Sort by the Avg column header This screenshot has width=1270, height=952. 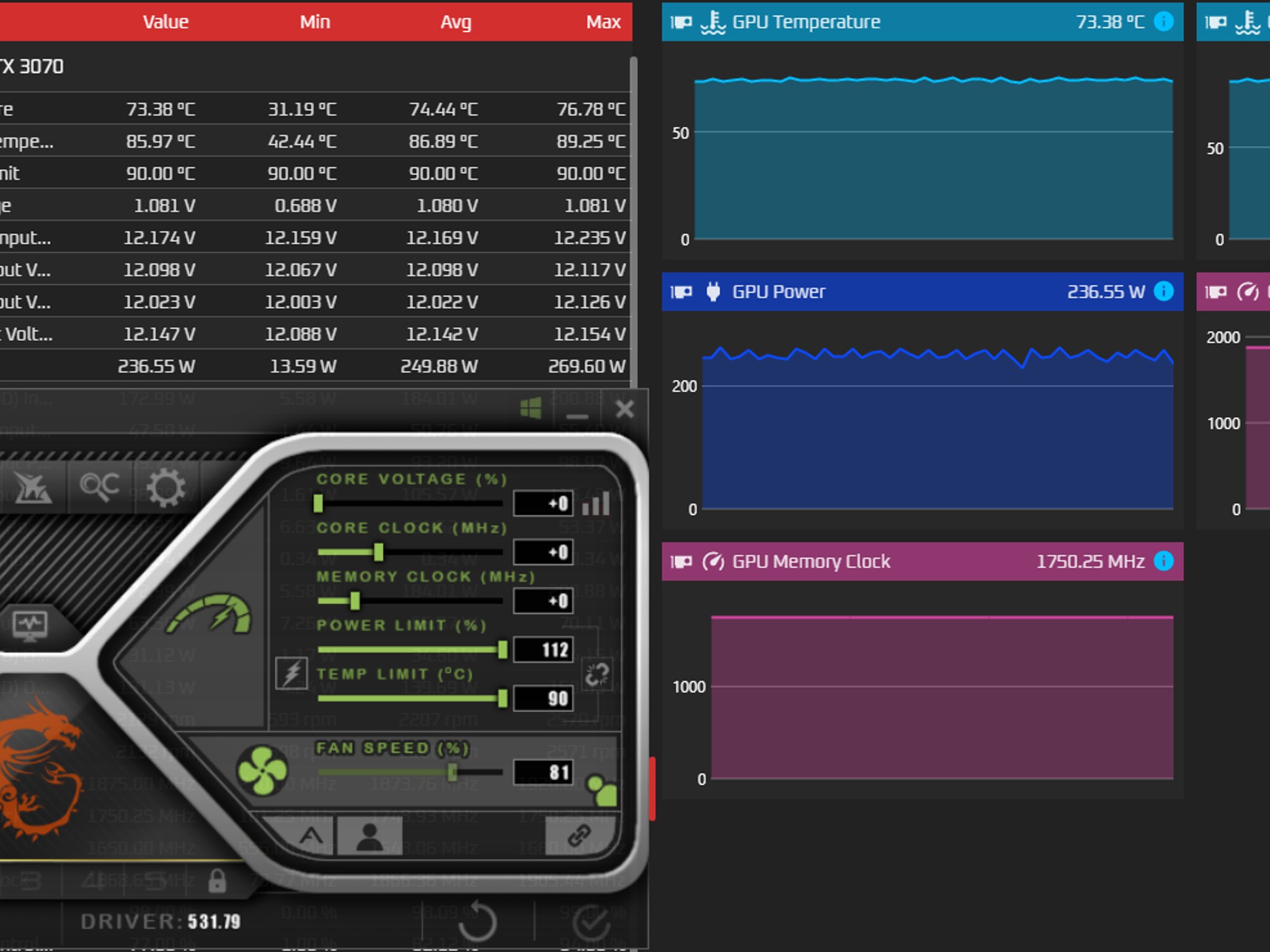pyautogui.click(x=456, y=22)
